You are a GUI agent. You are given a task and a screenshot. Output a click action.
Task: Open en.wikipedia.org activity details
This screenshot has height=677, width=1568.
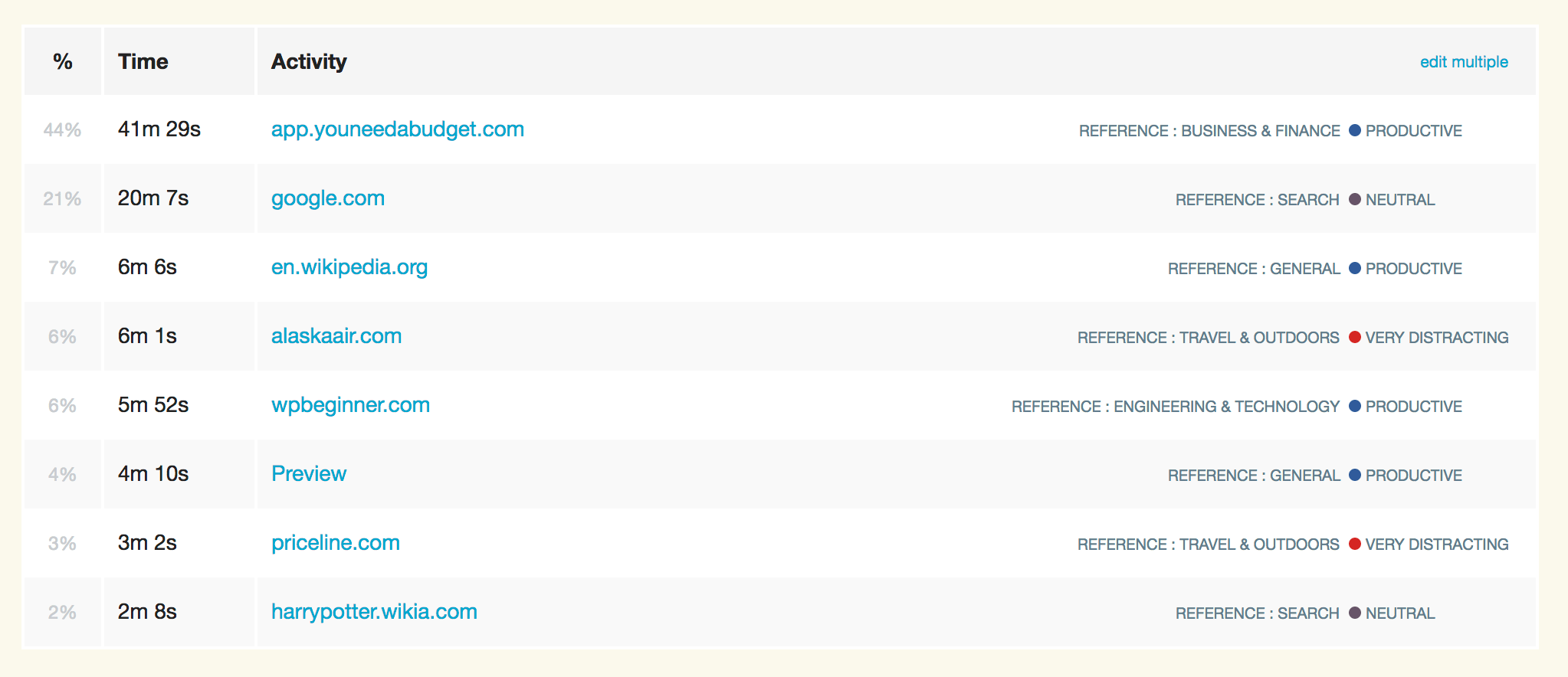[x=349, y=267]
